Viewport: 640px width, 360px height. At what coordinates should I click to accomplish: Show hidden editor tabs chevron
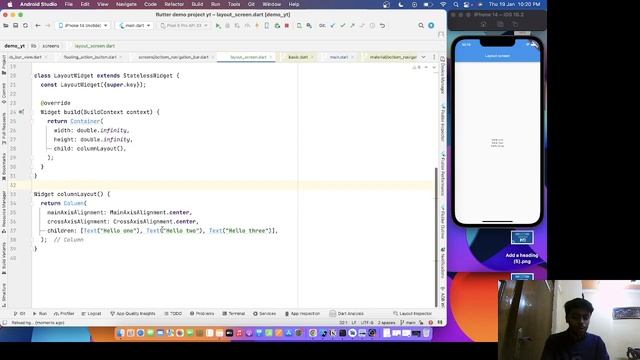423,57
